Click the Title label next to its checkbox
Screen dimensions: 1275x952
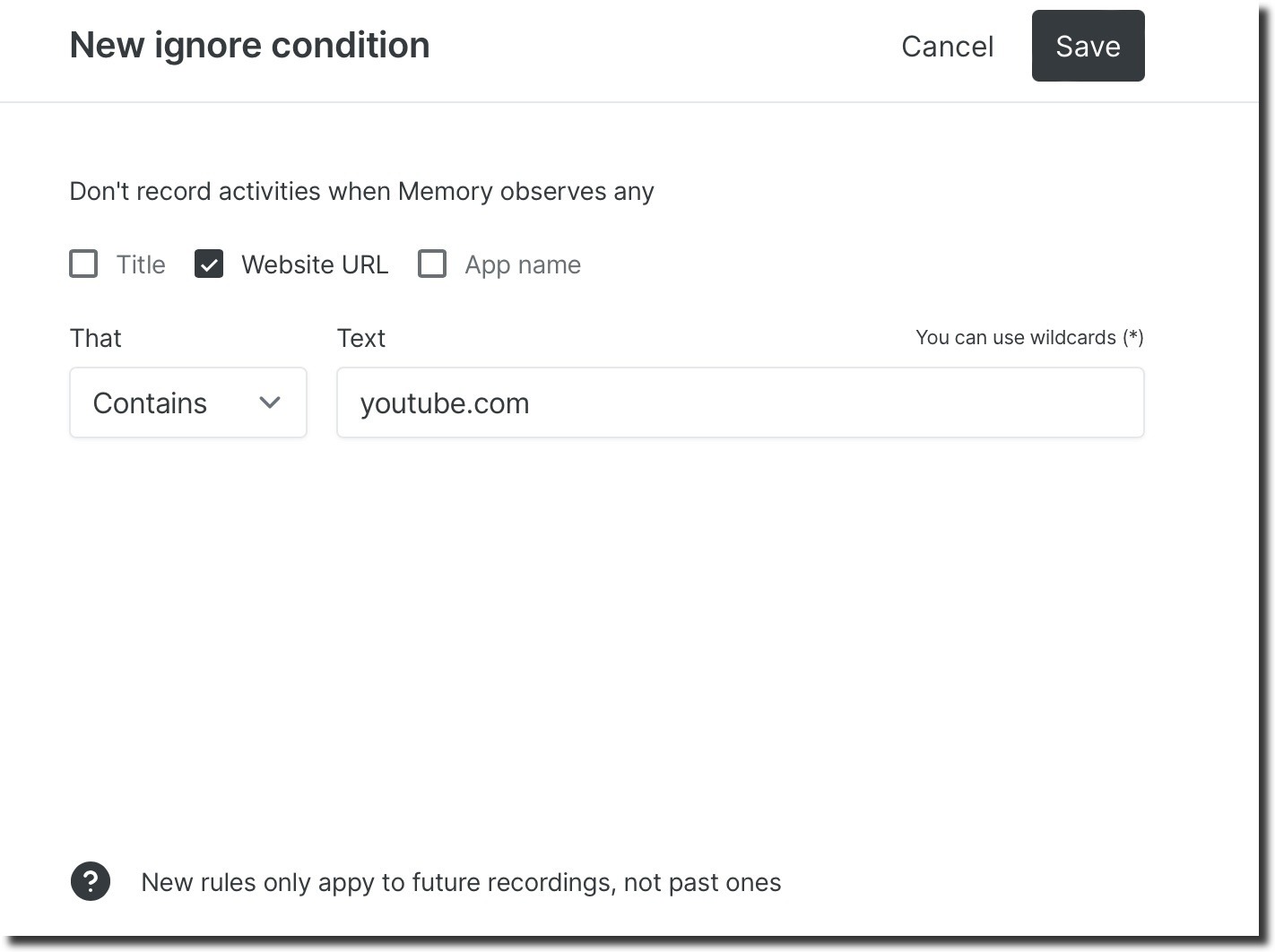coord(140,264)
